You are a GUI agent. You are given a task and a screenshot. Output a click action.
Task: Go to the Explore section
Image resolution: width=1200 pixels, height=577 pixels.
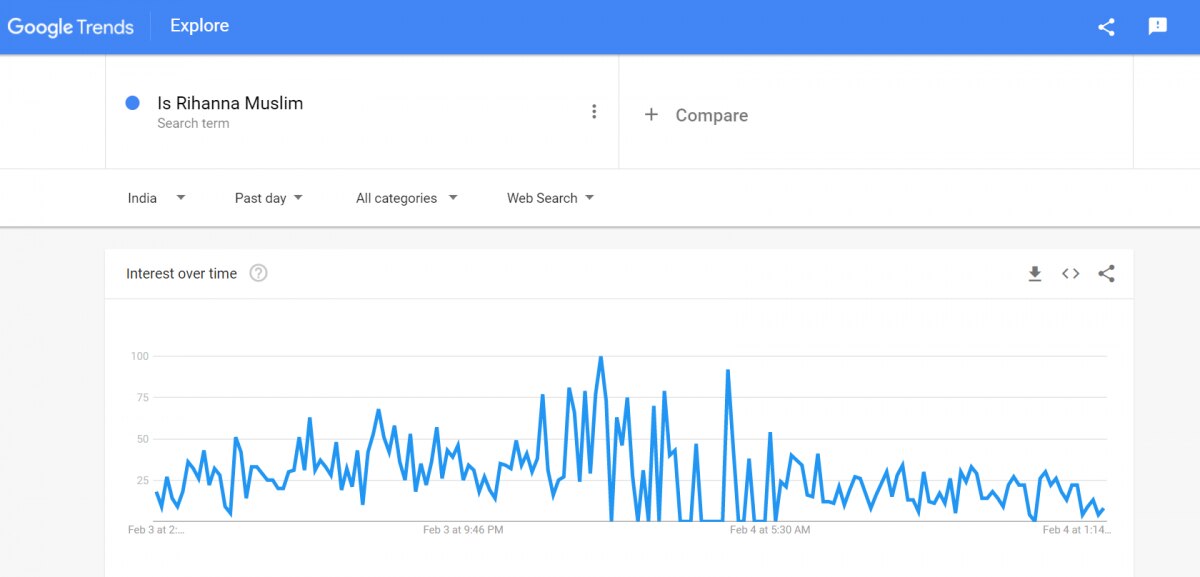pyautogui.click(x=199, y=26)
